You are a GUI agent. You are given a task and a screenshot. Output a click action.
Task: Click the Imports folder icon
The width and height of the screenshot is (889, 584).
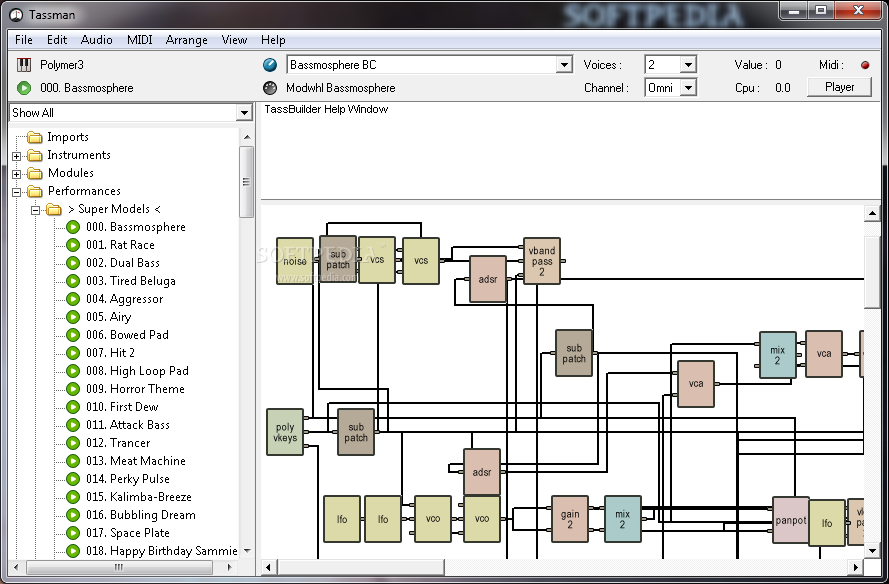(35, 137)
